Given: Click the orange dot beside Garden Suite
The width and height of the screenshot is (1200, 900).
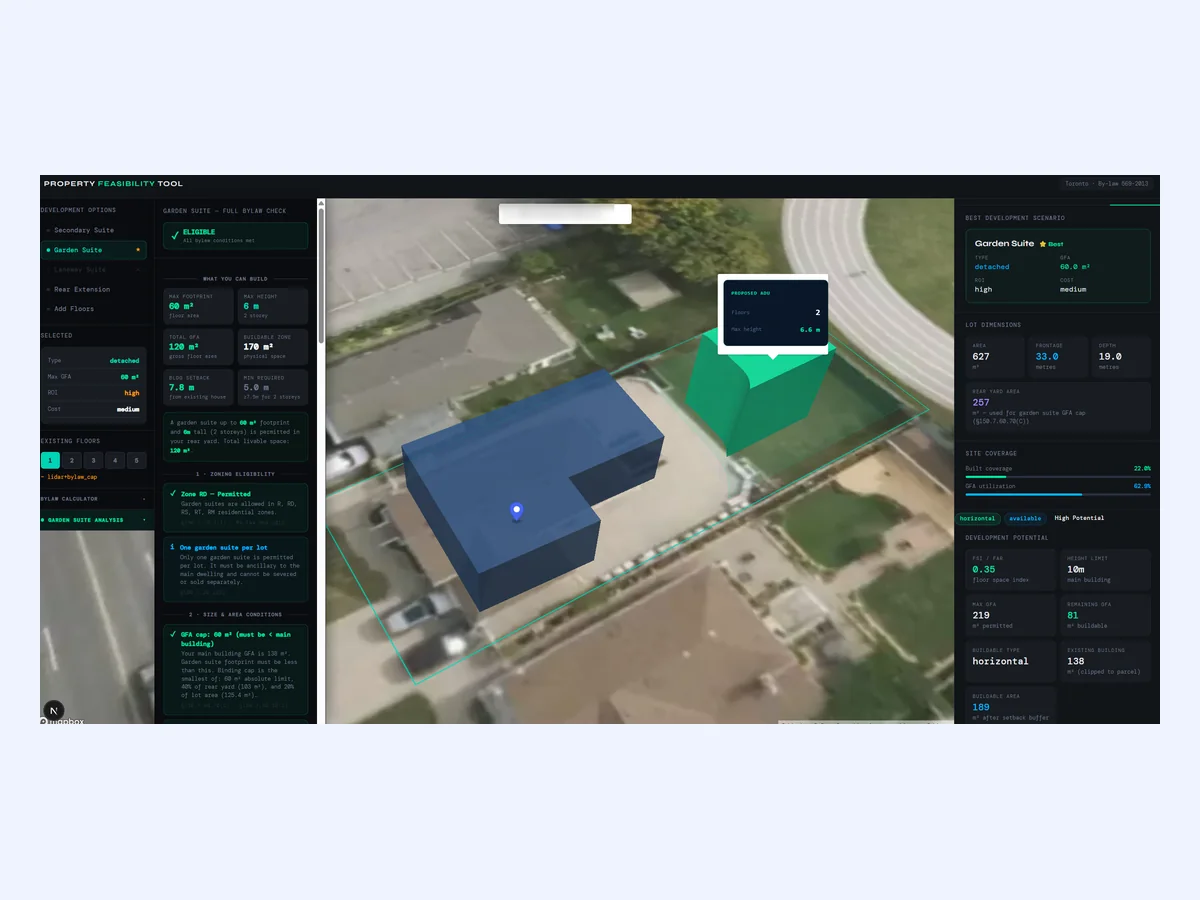Looking at the screenshot, I should point(137,250).
